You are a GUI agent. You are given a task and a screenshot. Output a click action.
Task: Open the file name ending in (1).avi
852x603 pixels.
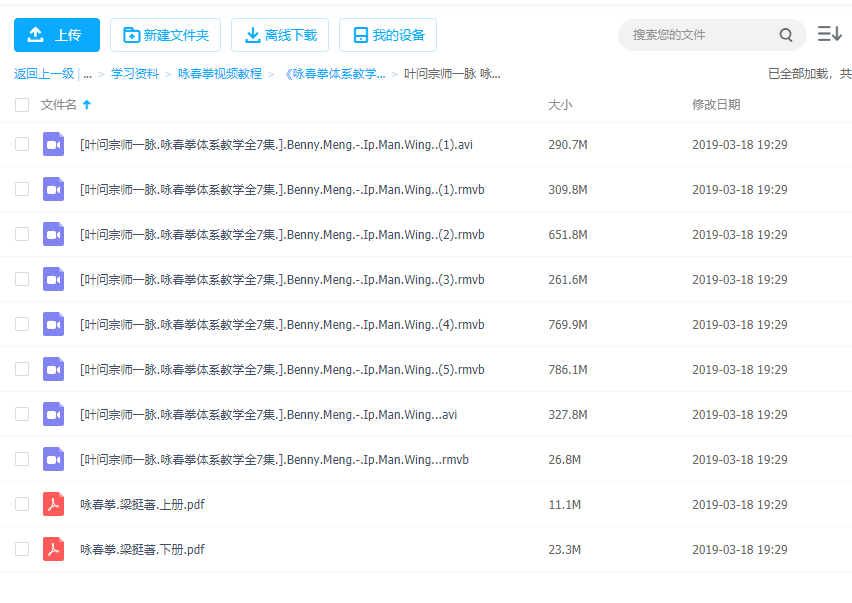[277, 145]
